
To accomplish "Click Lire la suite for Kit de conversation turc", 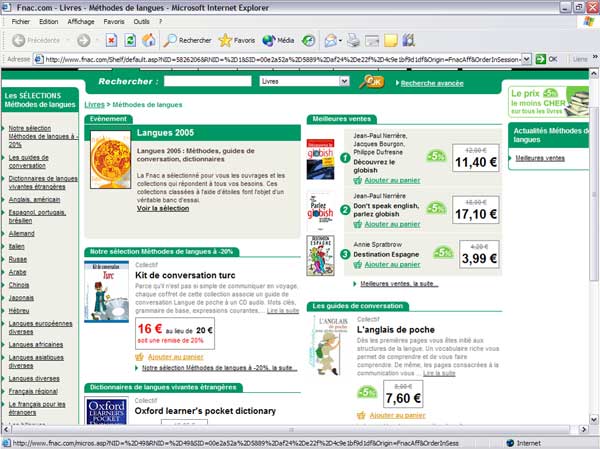I will (x=283, y=310).
